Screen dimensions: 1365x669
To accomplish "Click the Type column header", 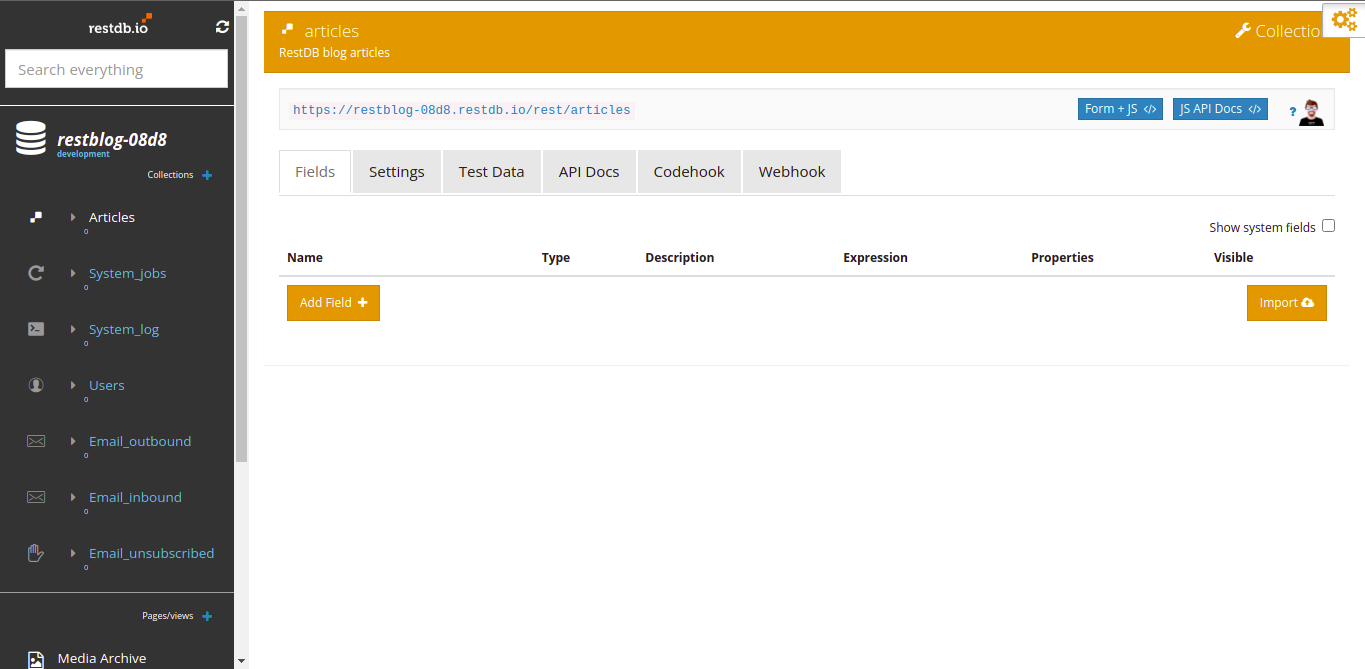I will [x=556, y=257].
